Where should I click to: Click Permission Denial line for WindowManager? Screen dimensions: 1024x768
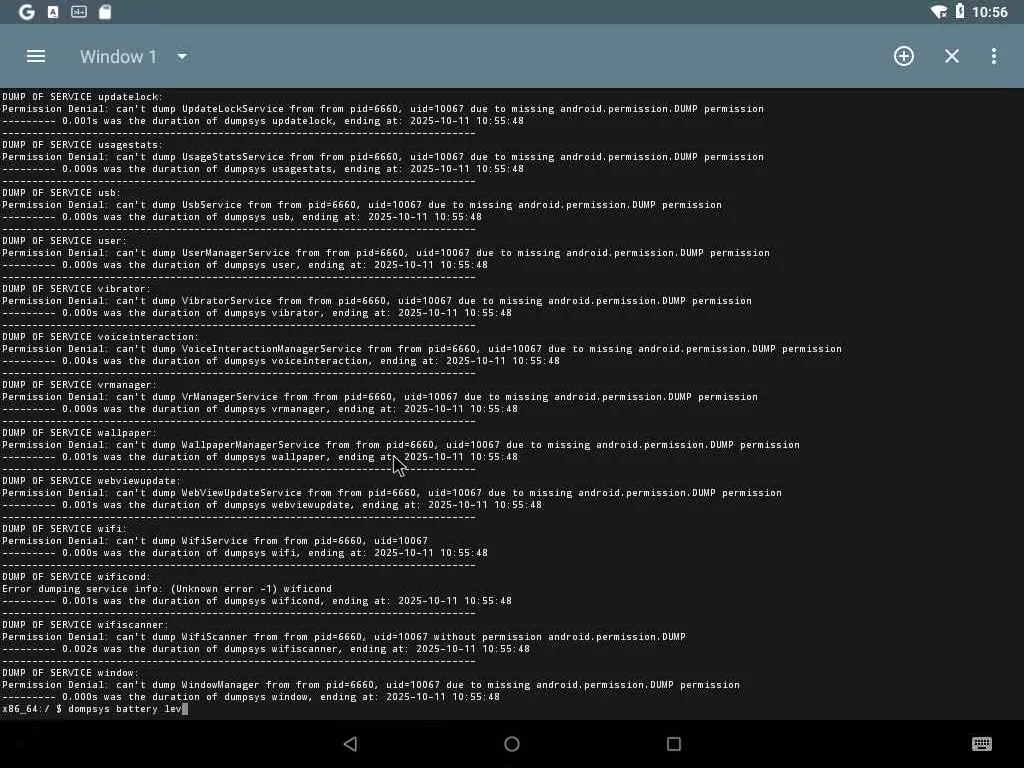pos(371,684)
